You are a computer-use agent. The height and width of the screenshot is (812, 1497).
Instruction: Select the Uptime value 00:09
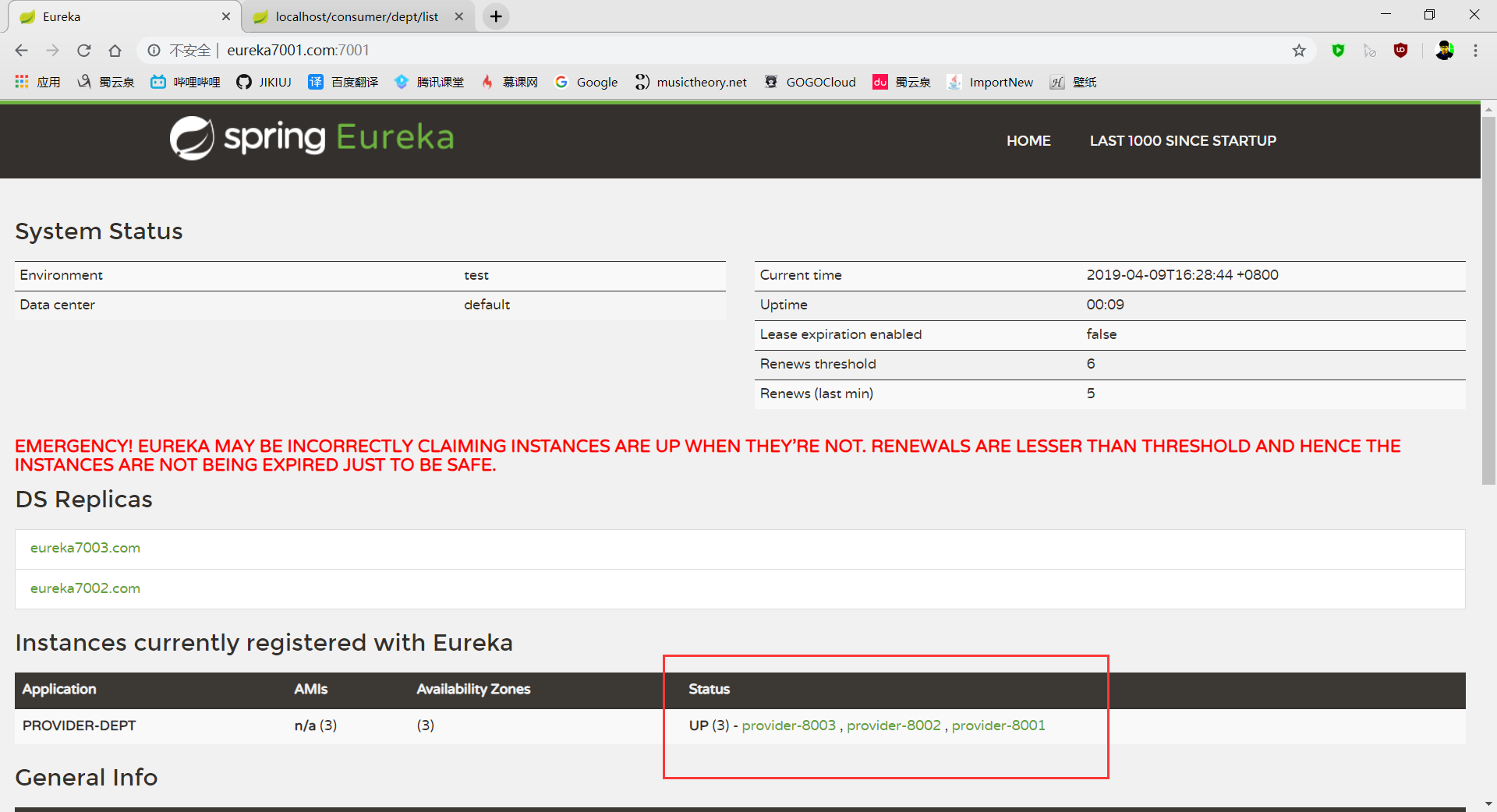(x=1105, y=305)
